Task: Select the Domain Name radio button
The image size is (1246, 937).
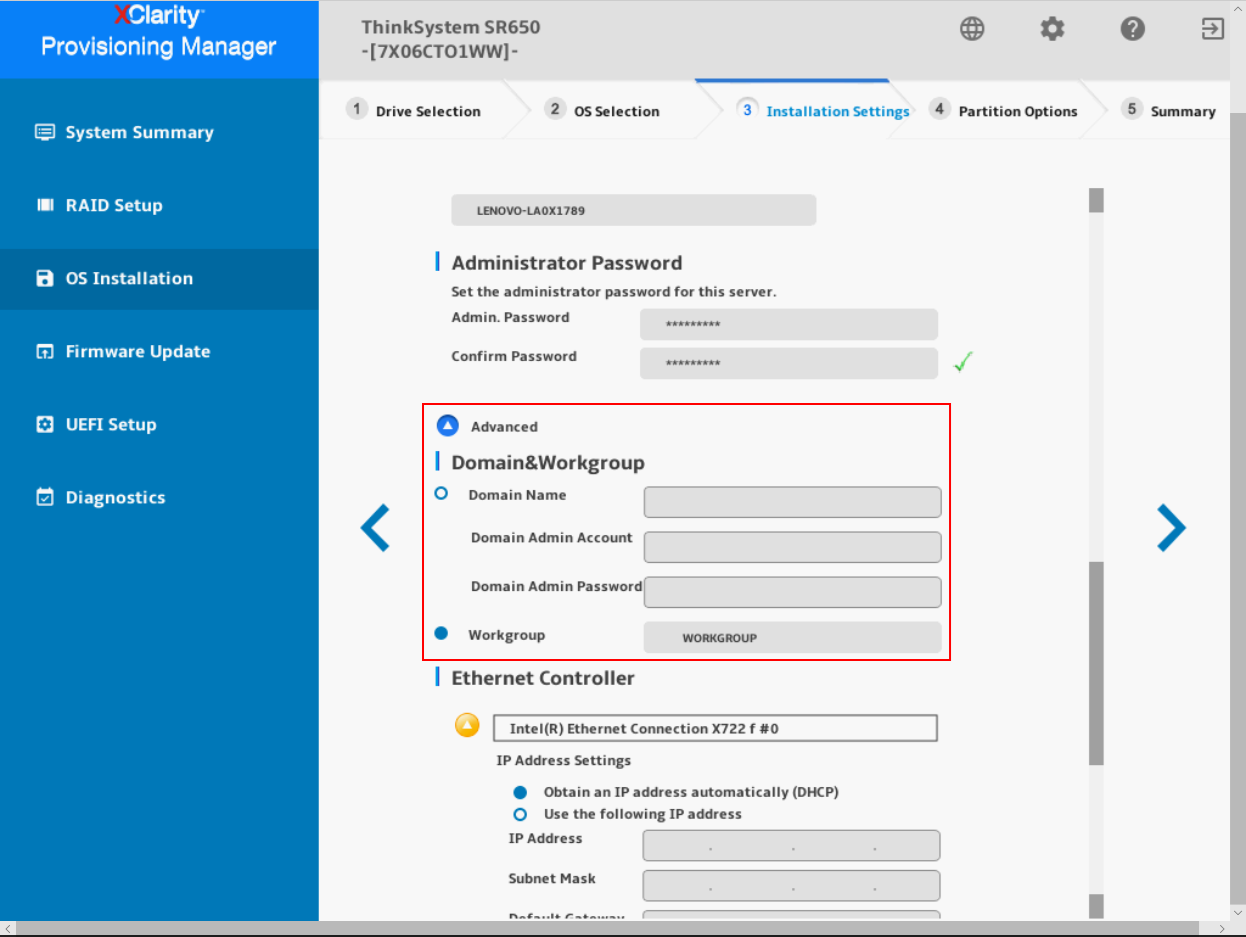Action: coord(441,494)
